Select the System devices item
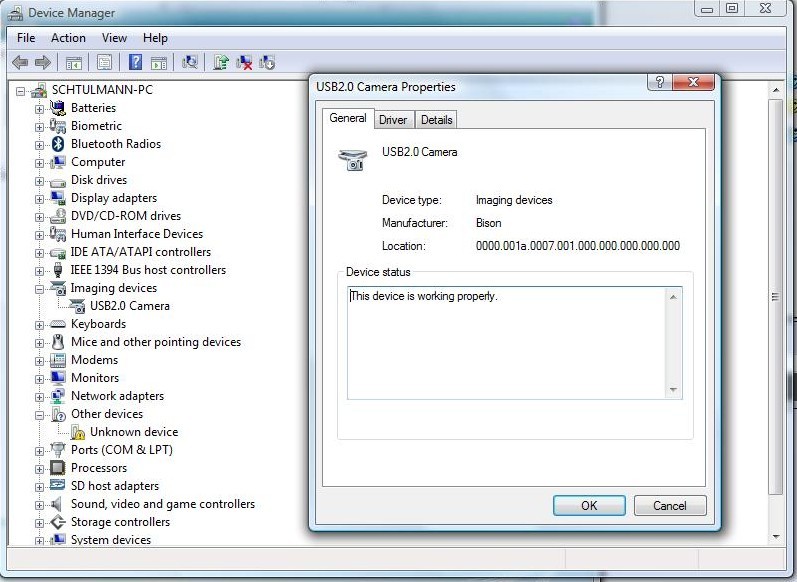This screenshot has height=582, width=797. [x=111, y=540]
